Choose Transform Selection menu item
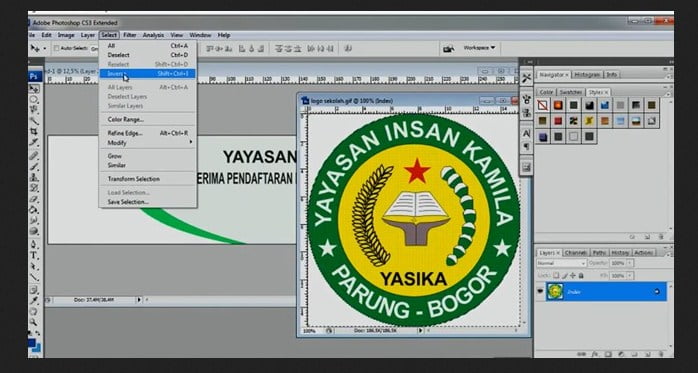This screenshot has width=698, height=373. 148,179
